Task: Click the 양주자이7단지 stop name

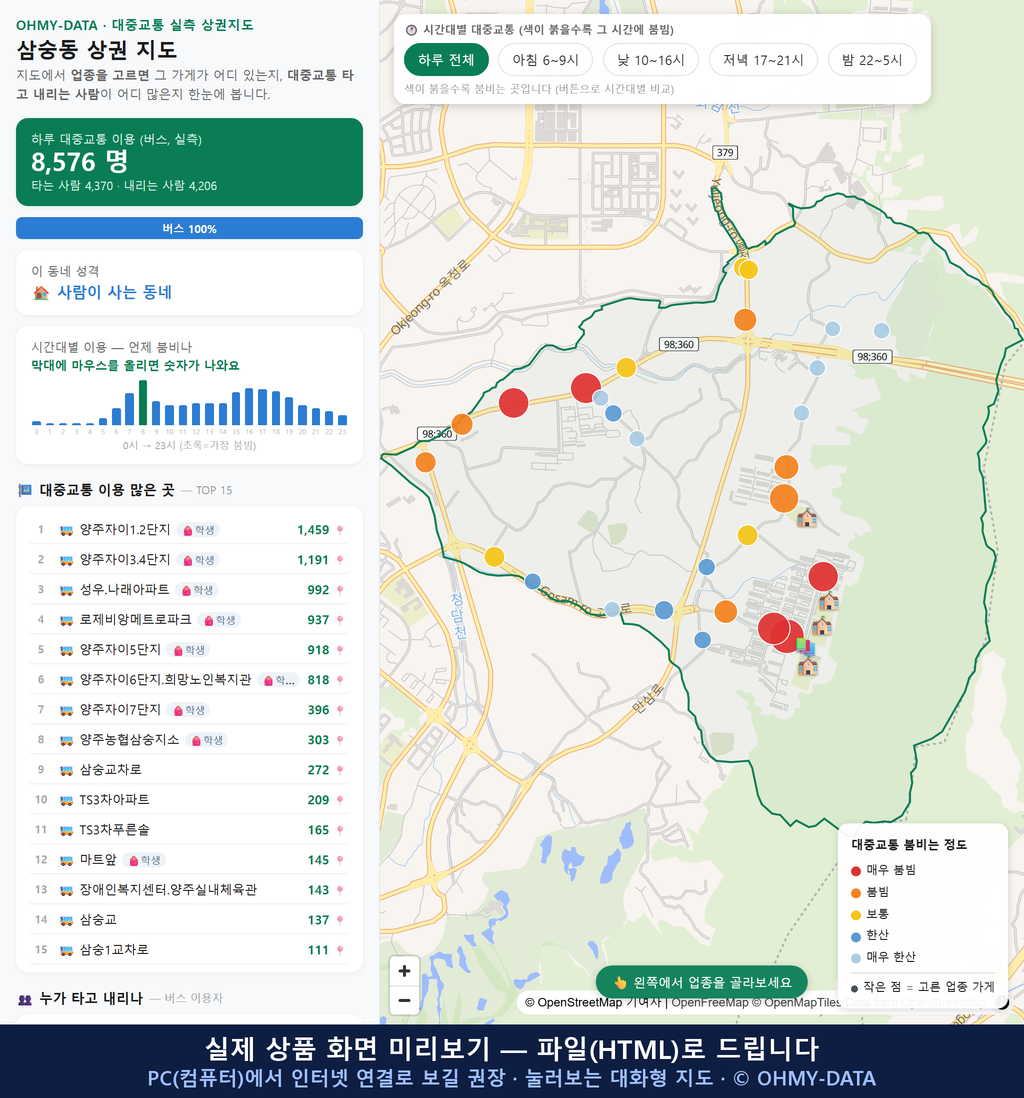Action: [x=120, y=710]
